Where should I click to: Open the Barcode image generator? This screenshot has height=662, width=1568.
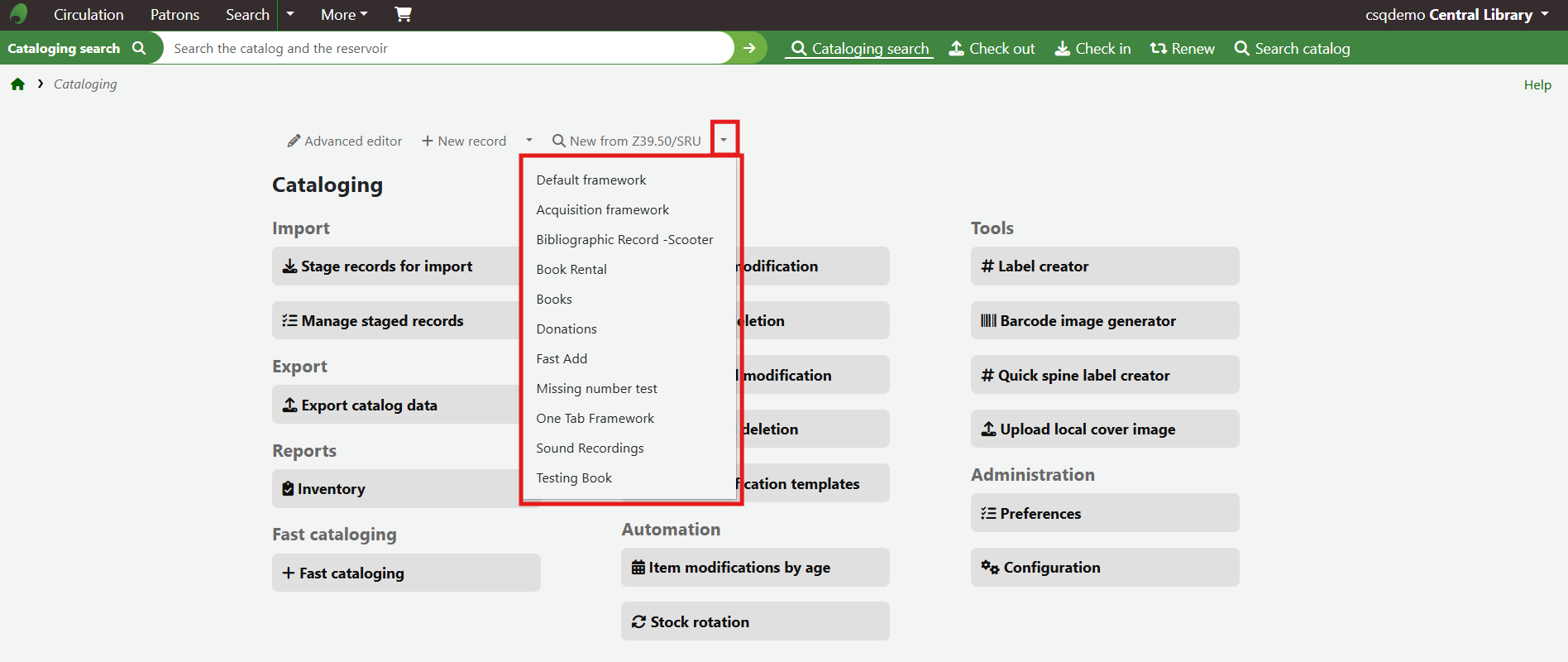[x=1104, y=320]
